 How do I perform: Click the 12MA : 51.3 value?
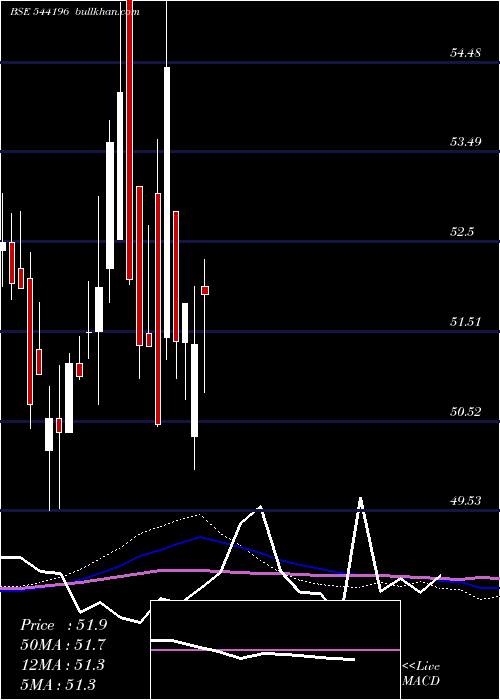tap(62, 664)
